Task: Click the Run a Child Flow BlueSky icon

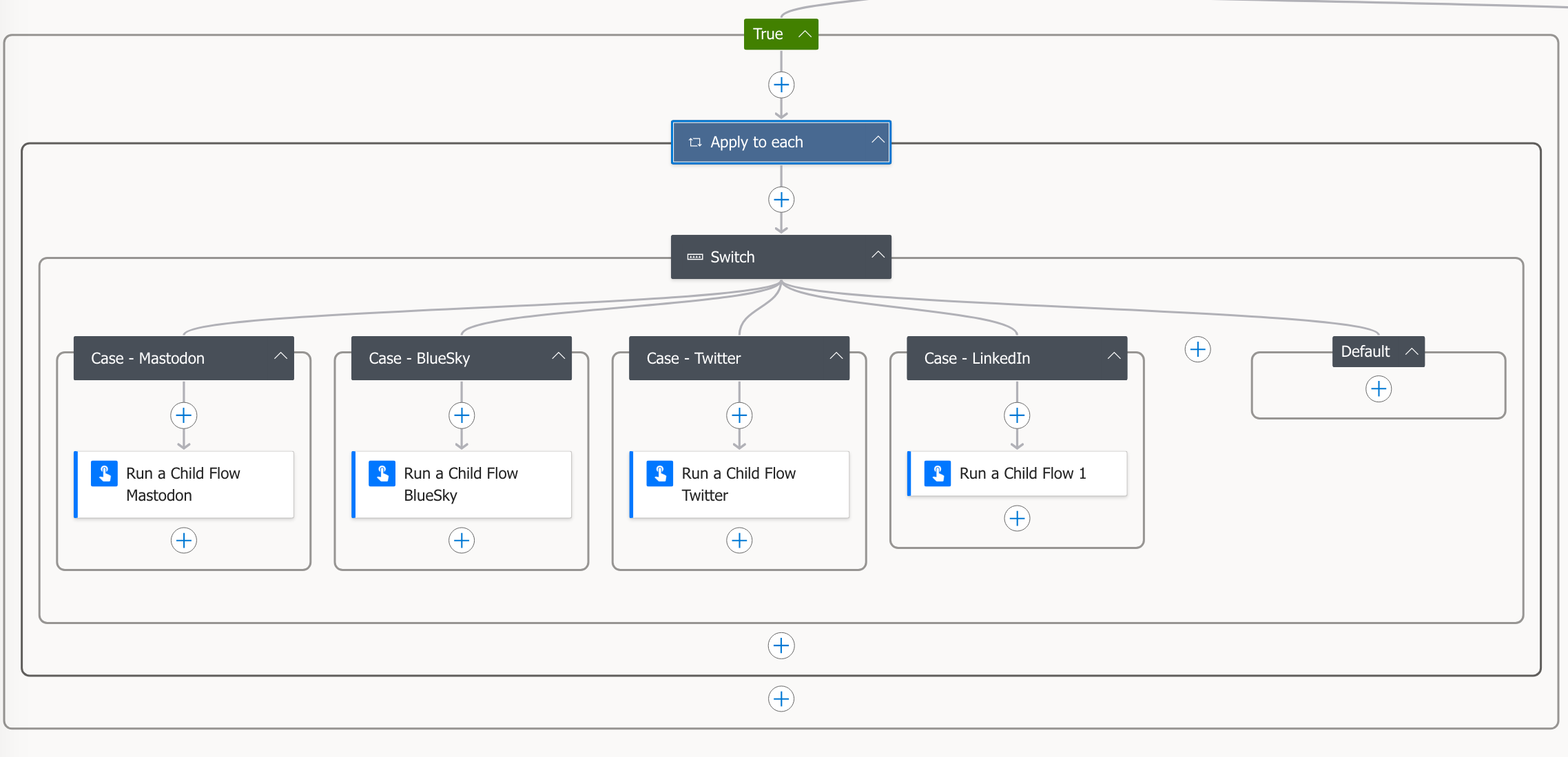Action: 382,474
